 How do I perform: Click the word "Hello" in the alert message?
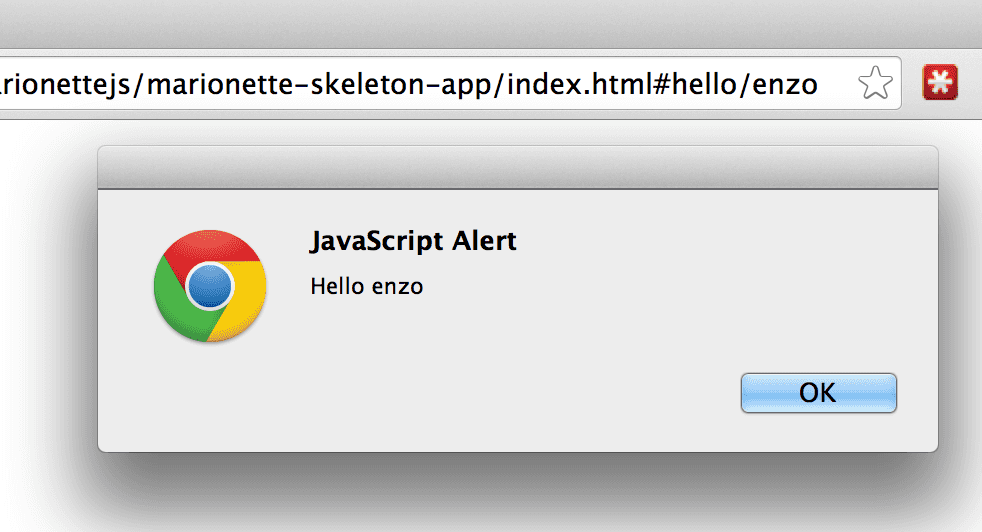[x=338, y=286]
